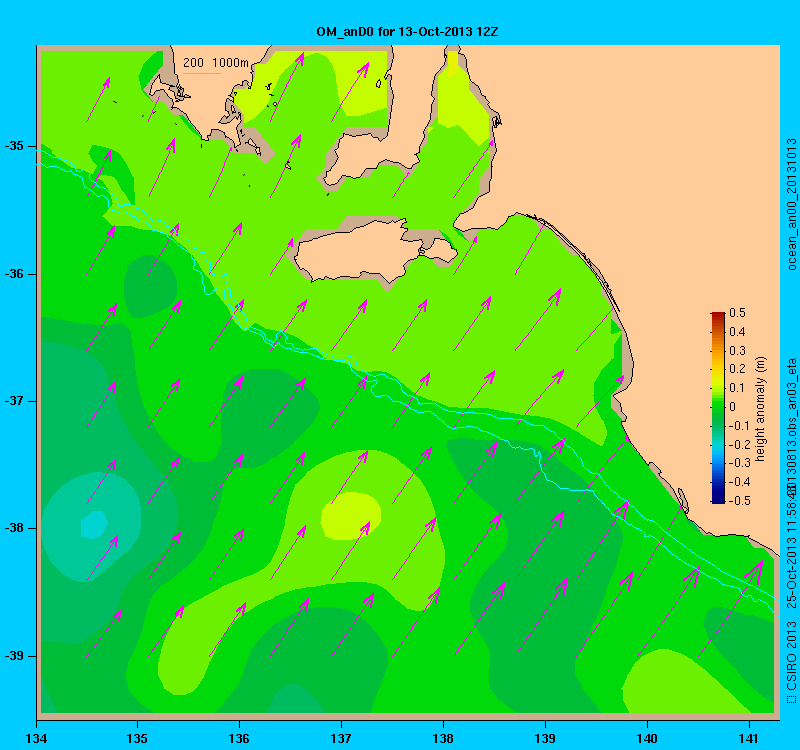Click the latitude -38 axis label
This screenshot has width=800, height=750.
tap(15, 528)
